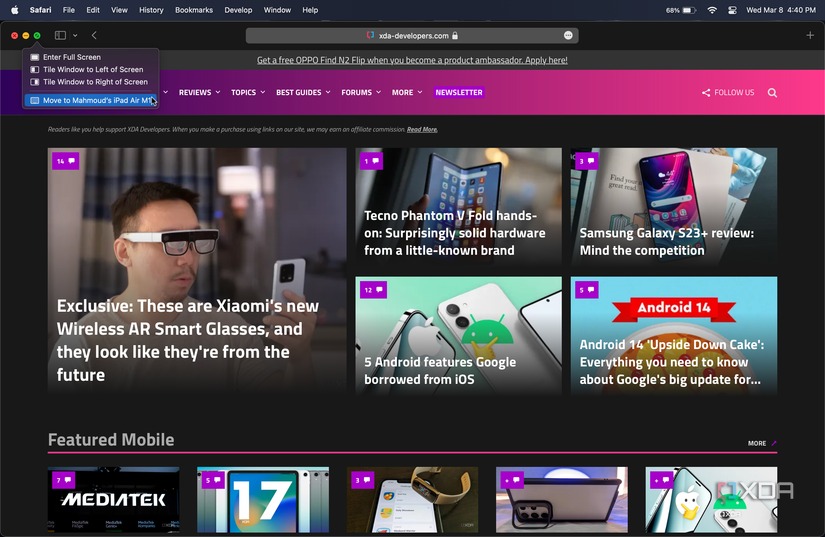The image size is (825, 537).
Task: Select Tile Window to Right of Screen
Action: point(90,82)
